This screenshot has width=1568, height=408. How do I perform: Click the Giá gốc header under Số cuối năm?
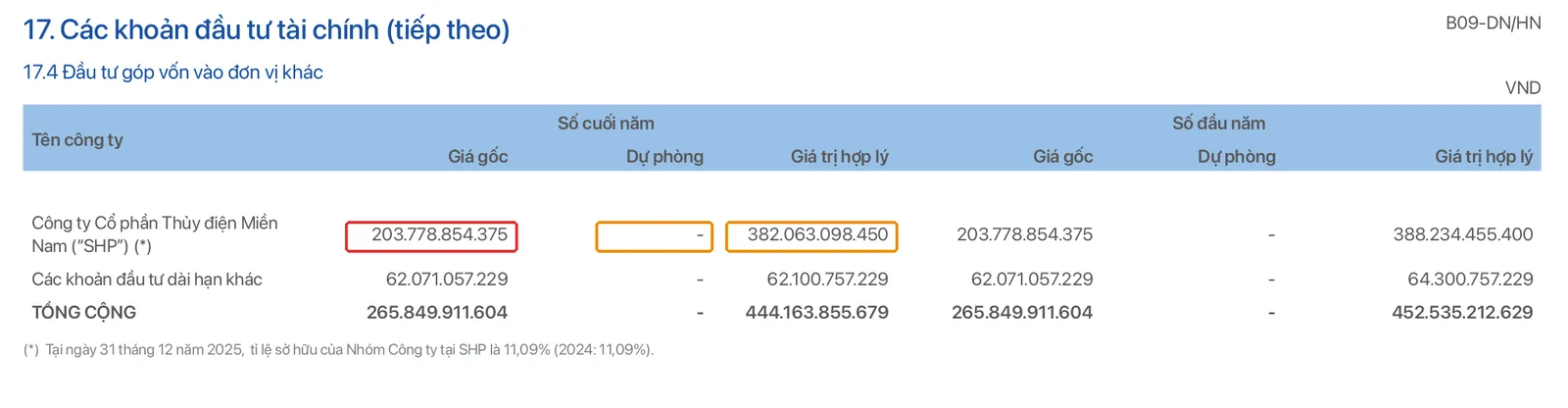478,157
